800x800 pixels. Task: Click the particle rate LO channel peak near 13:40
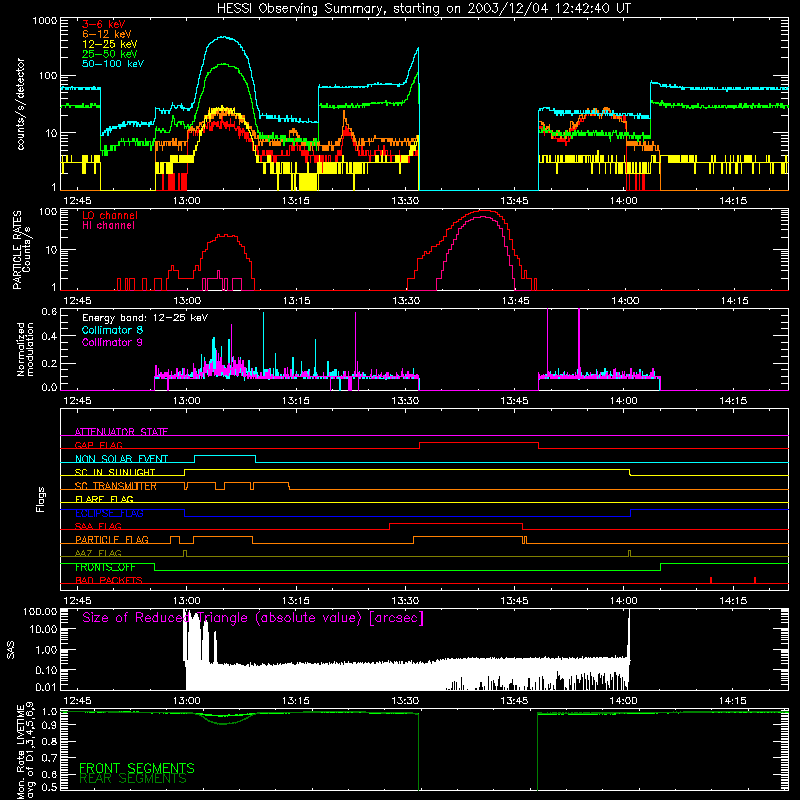(x=482, y=211)
